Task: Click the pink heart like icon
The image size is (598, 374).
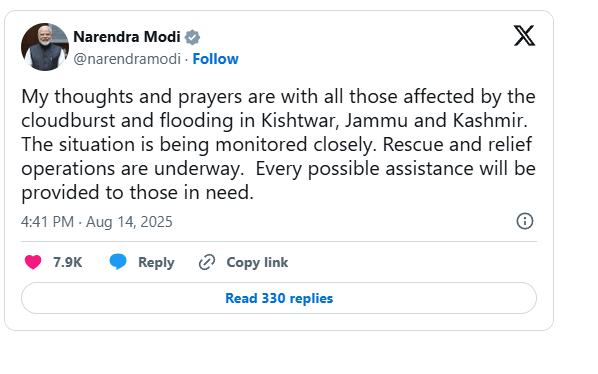Action: tap(33, 262)
